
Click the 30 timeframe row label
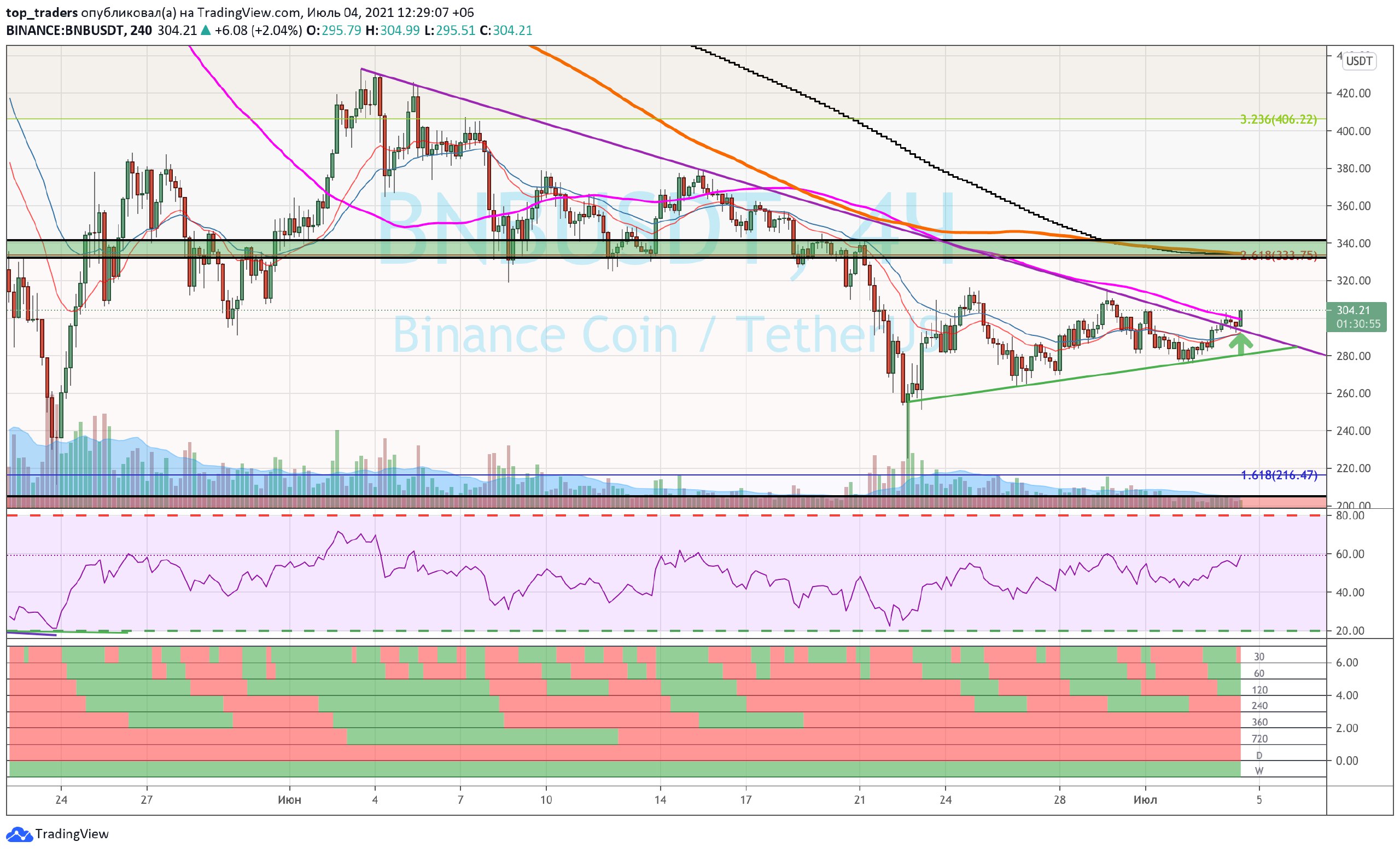tap(1259, 657)
